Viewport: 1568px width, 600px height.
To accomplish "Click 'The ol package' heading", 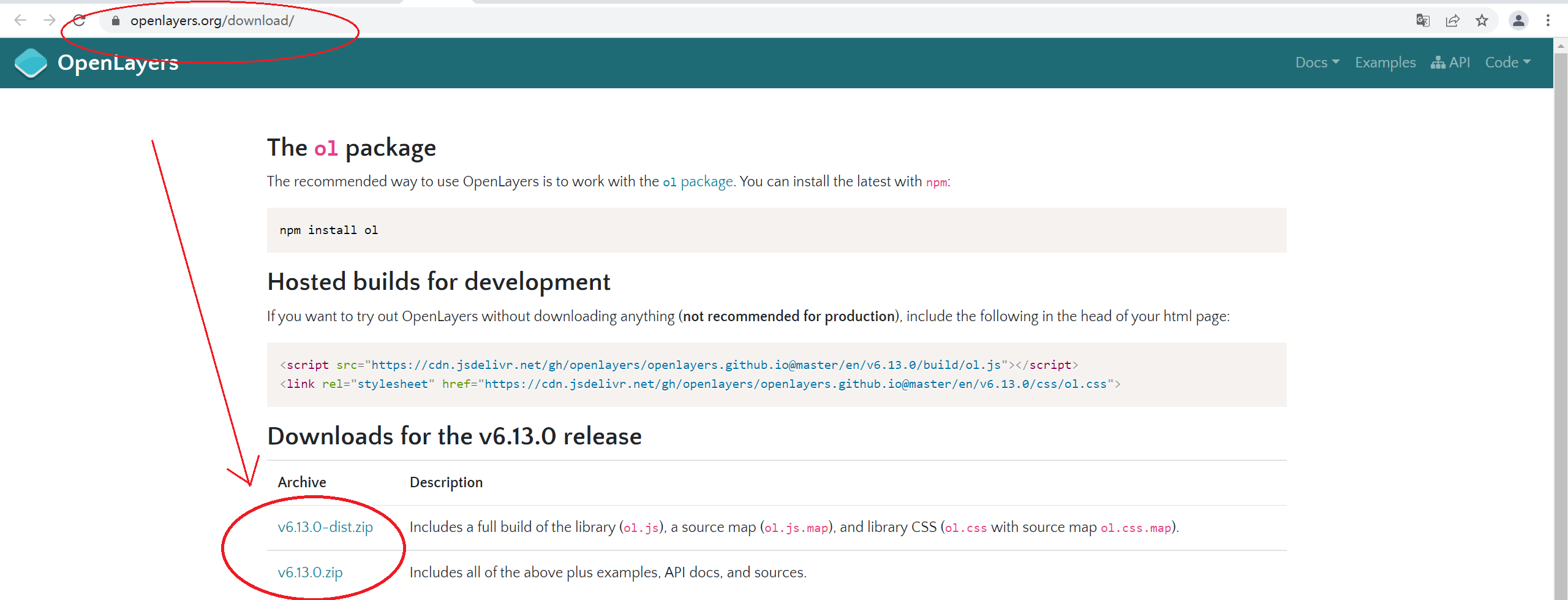I will pyautogui.click(x=352, y=148).
